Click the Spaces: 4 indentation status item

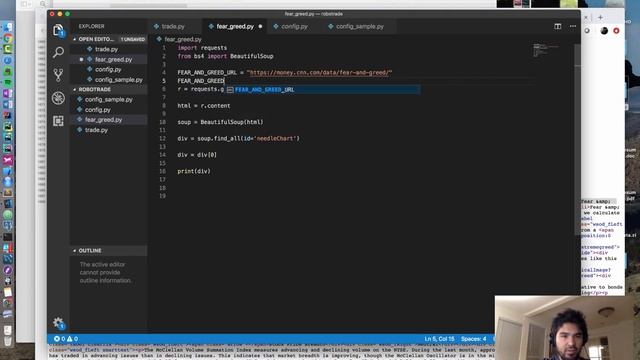coord(473,339)
